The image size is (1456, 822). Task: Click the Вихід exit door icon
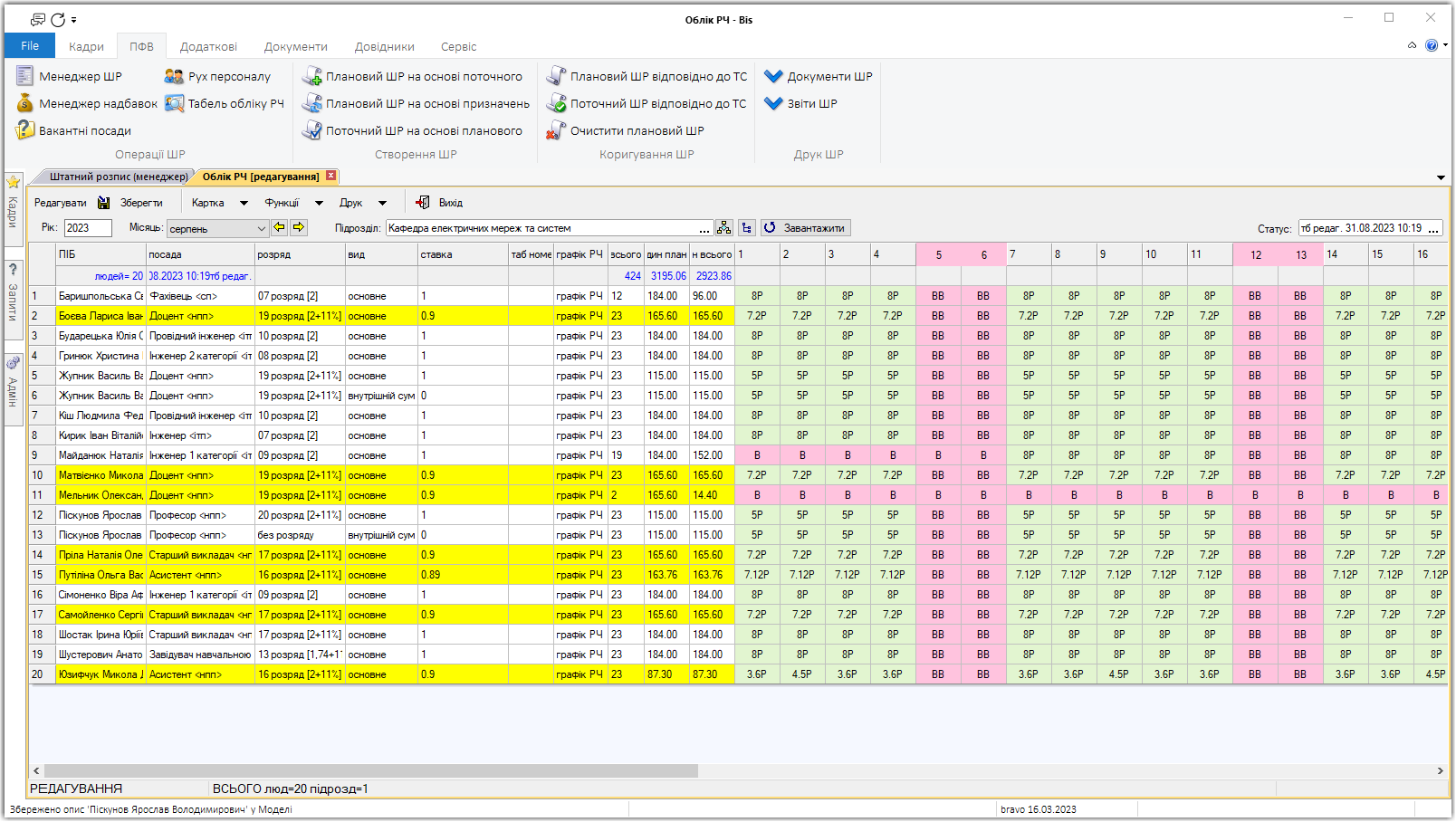[x=423, y=203]
